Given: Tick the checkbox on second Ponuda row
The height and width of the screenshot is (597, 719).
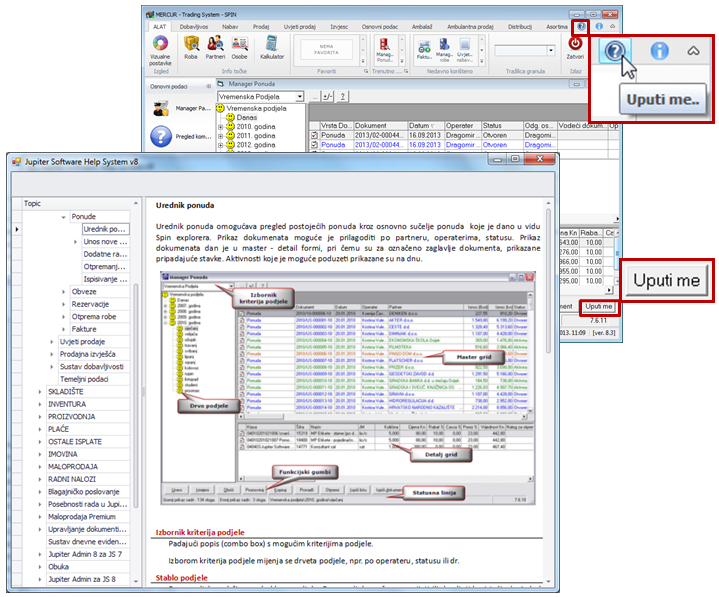Looking at the screenshot, I should [312, 145].
